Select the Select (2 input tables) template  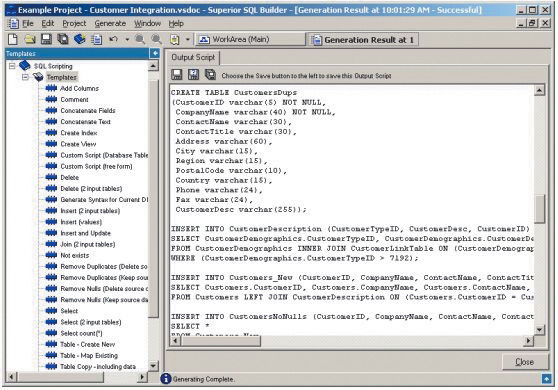pos(91,322)
